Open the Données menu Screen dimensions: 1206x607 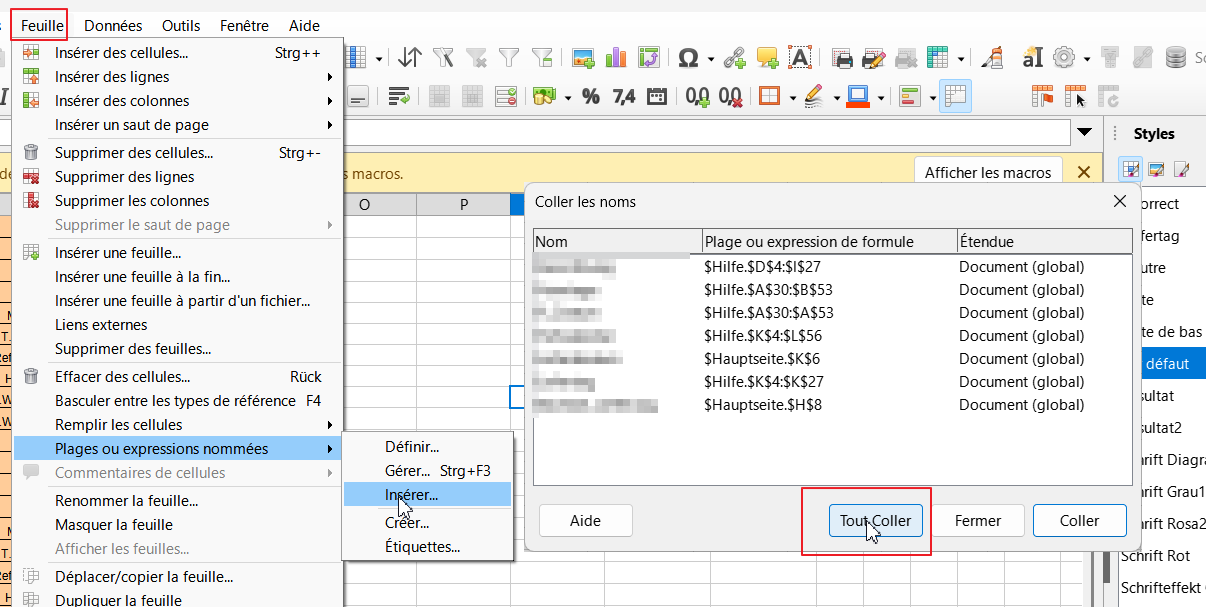(113, 25)
